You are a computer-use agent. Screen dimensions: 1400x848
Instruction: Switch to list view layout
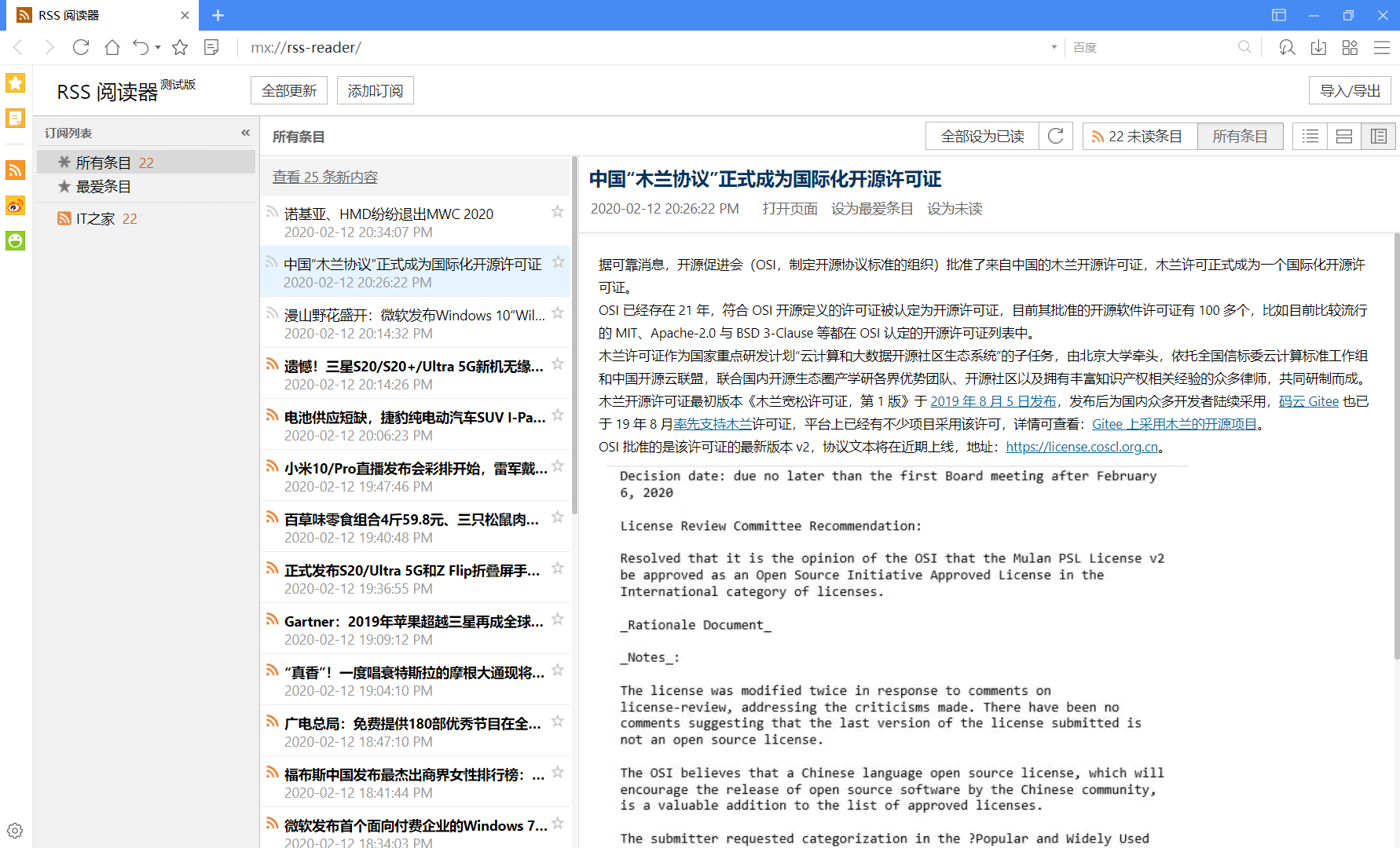1310,136
